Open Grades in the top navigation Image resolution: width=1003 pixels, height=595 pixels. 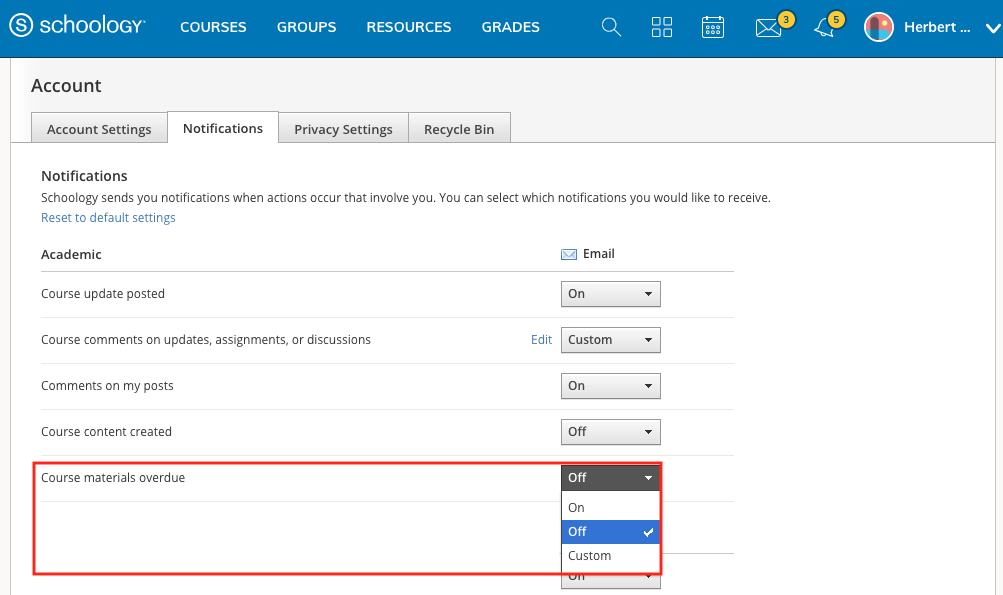click(510, 27)
